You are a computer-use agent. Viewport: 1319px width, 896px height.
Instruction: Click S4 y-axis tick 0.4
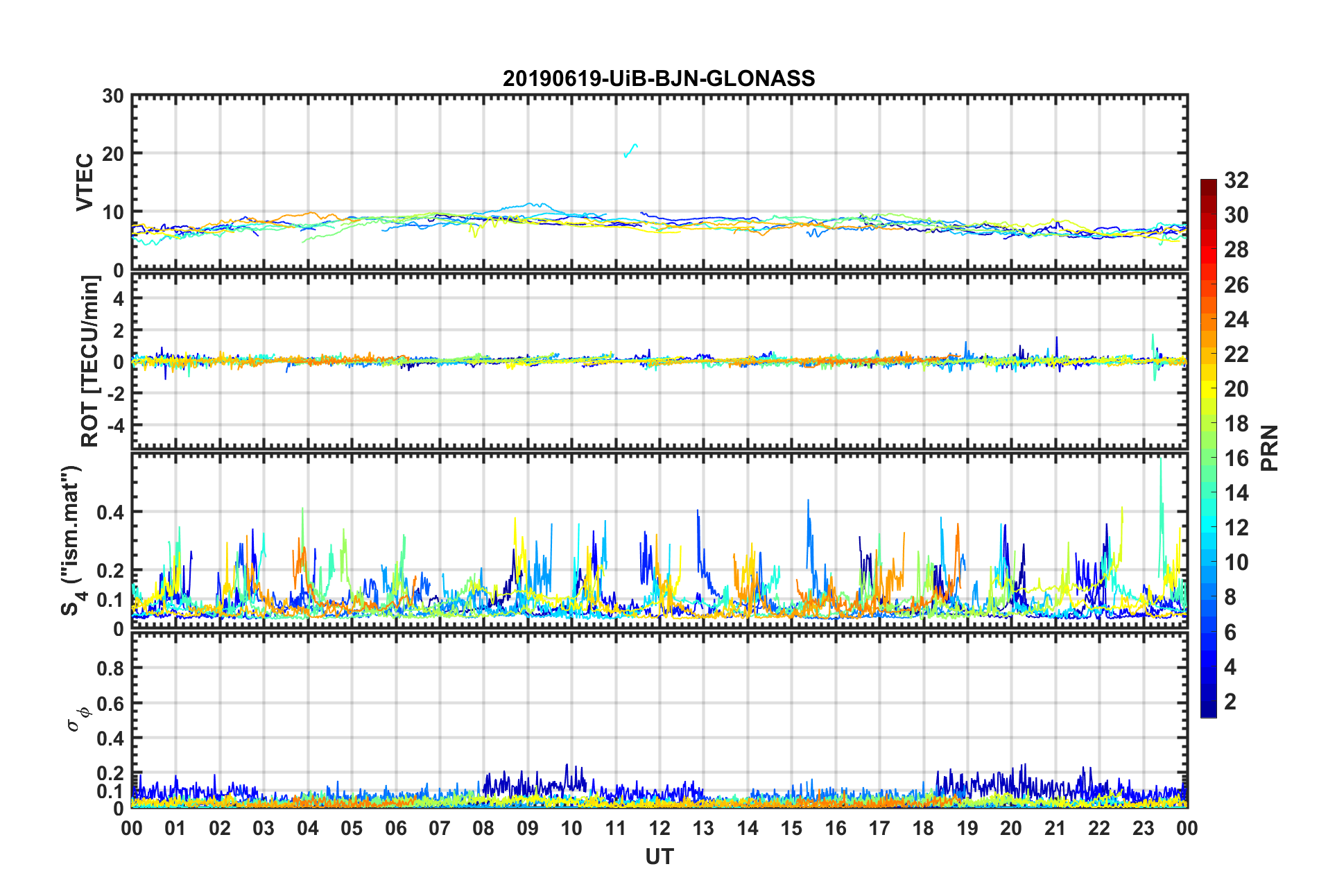point(111,513)
